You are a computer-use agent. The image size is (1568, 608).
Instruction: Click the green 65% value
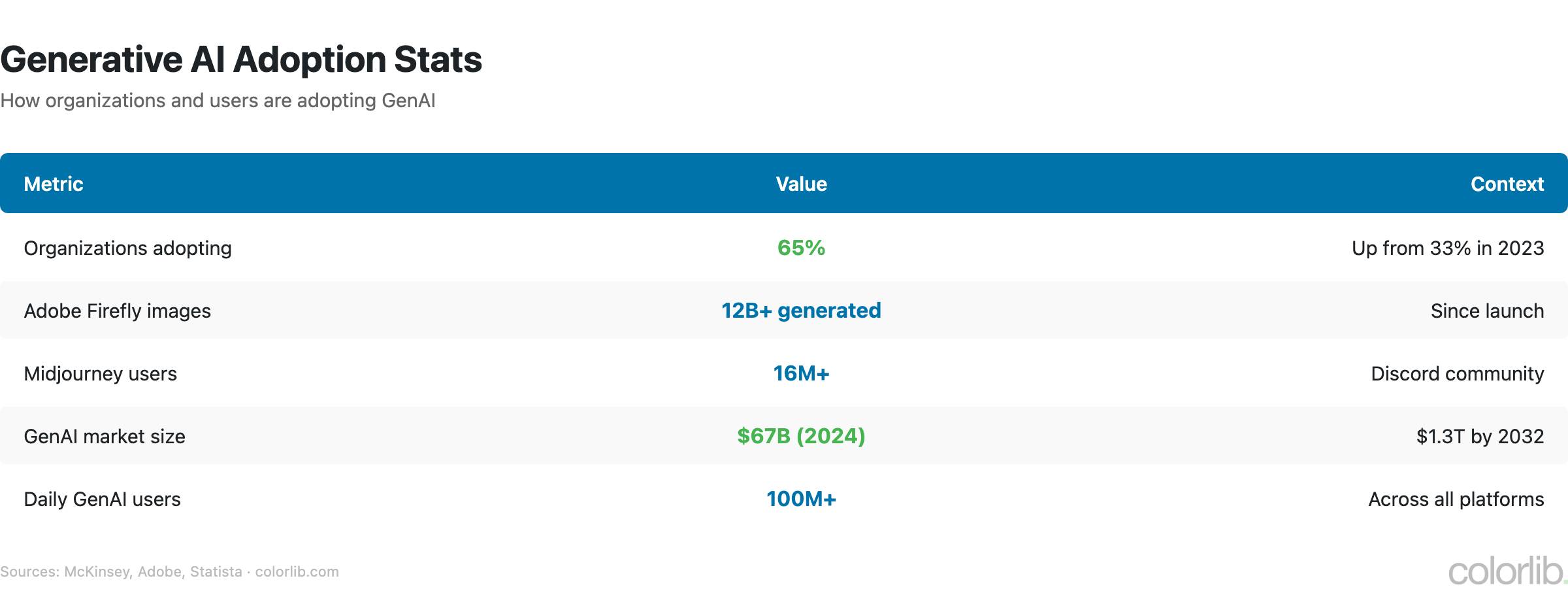801,248
